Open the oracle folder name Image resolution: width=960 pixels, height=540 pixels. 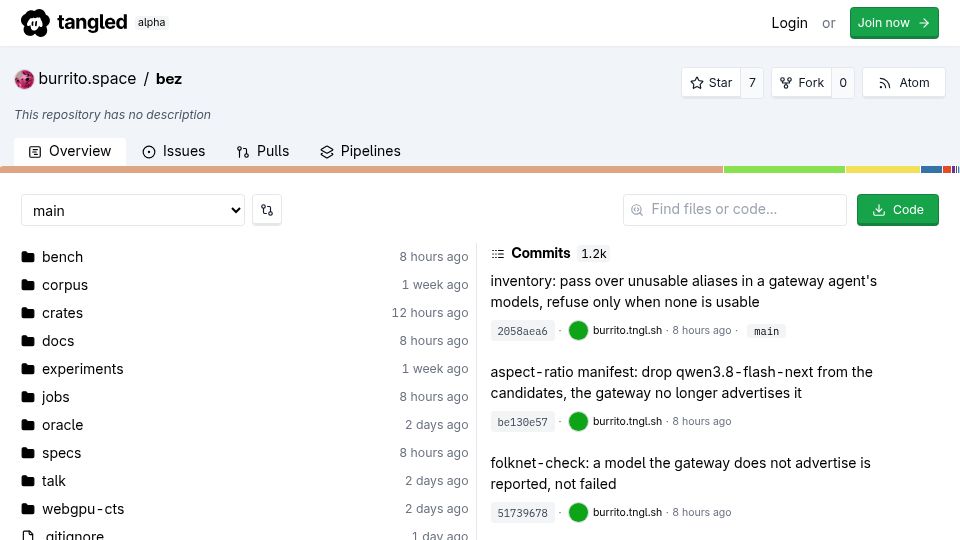point(62,425)
